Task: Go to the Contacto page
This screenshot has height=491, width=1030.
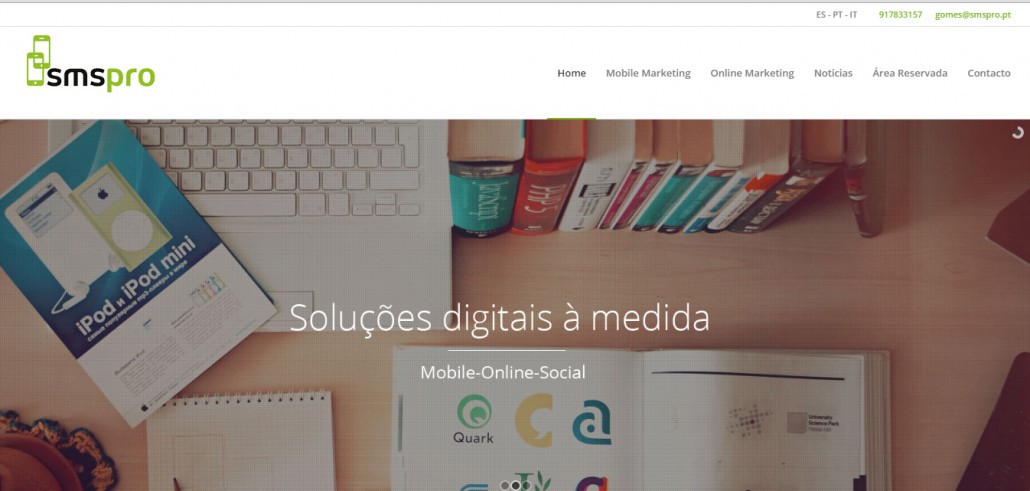Action: tap(989, 73)
